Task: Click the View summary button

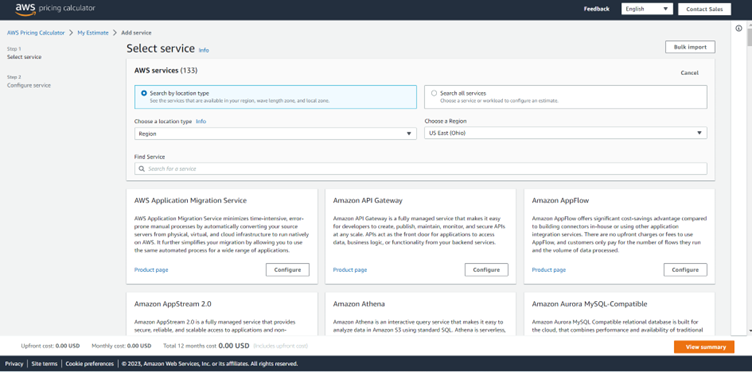Action: pos(704,347)
